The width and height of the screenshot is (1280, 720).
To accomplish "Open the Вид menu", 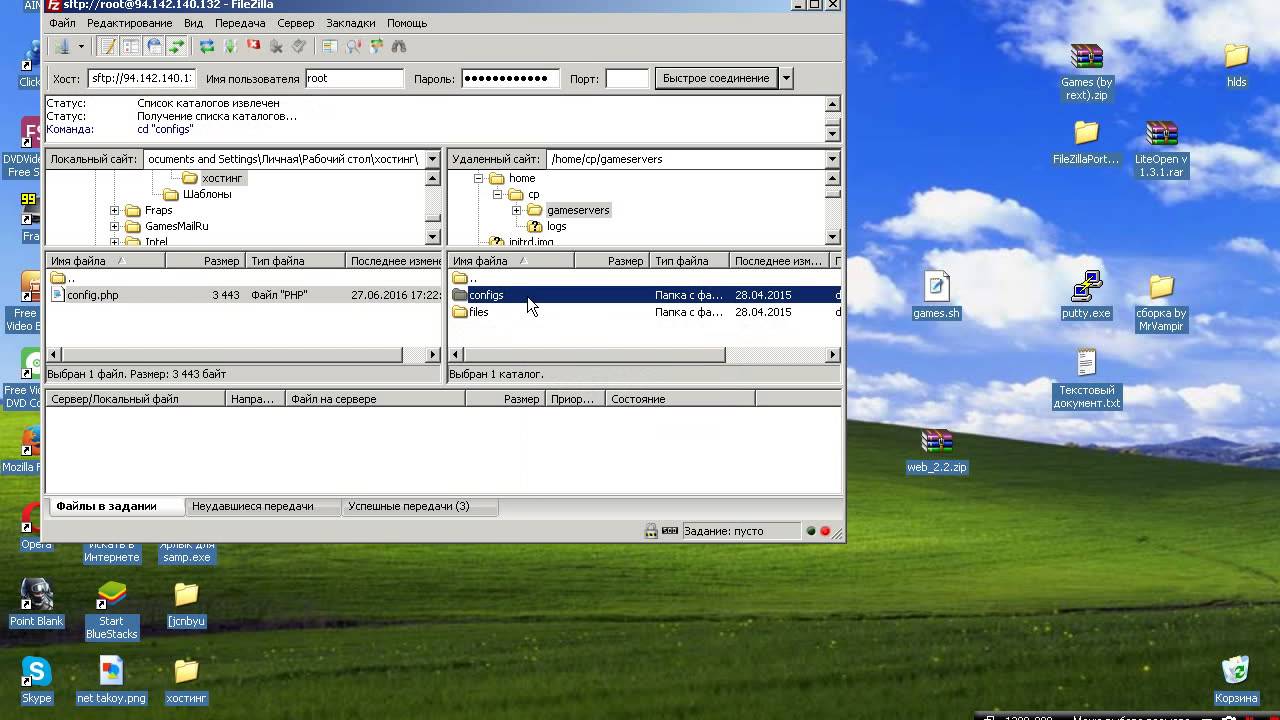I will [194, 23].
